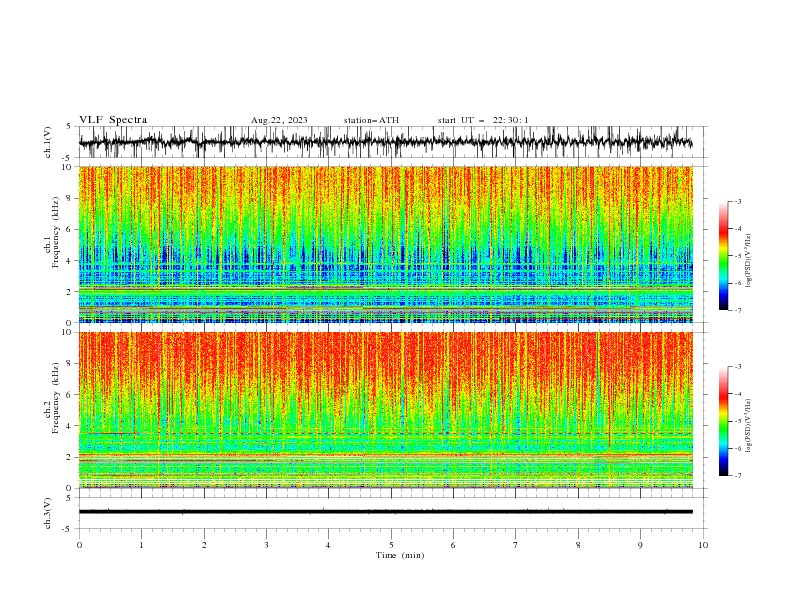Click the "10" tick on the Time axis

(703, 545)
